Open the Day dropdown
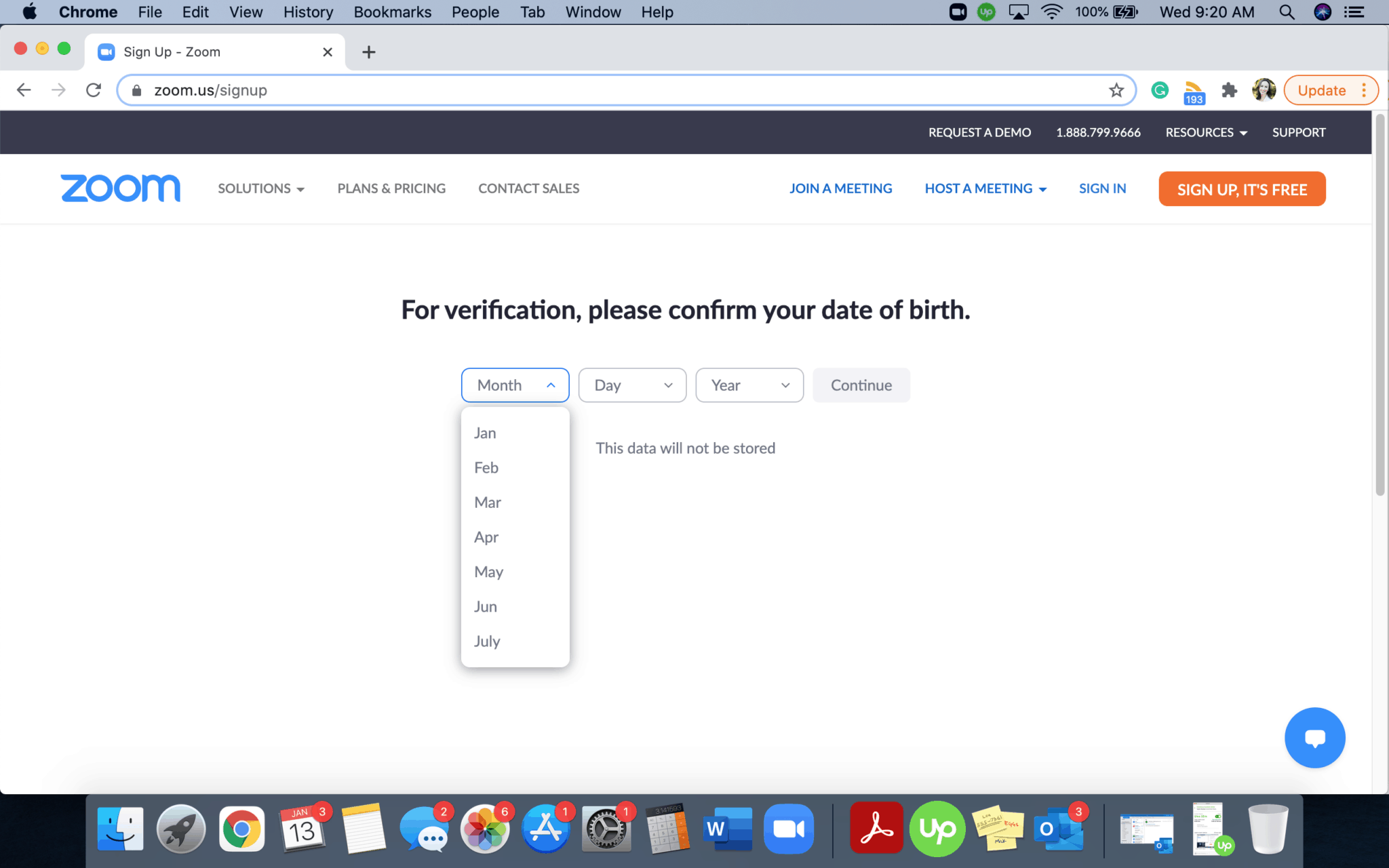1389x868 pixels. (x=632, y=385)
